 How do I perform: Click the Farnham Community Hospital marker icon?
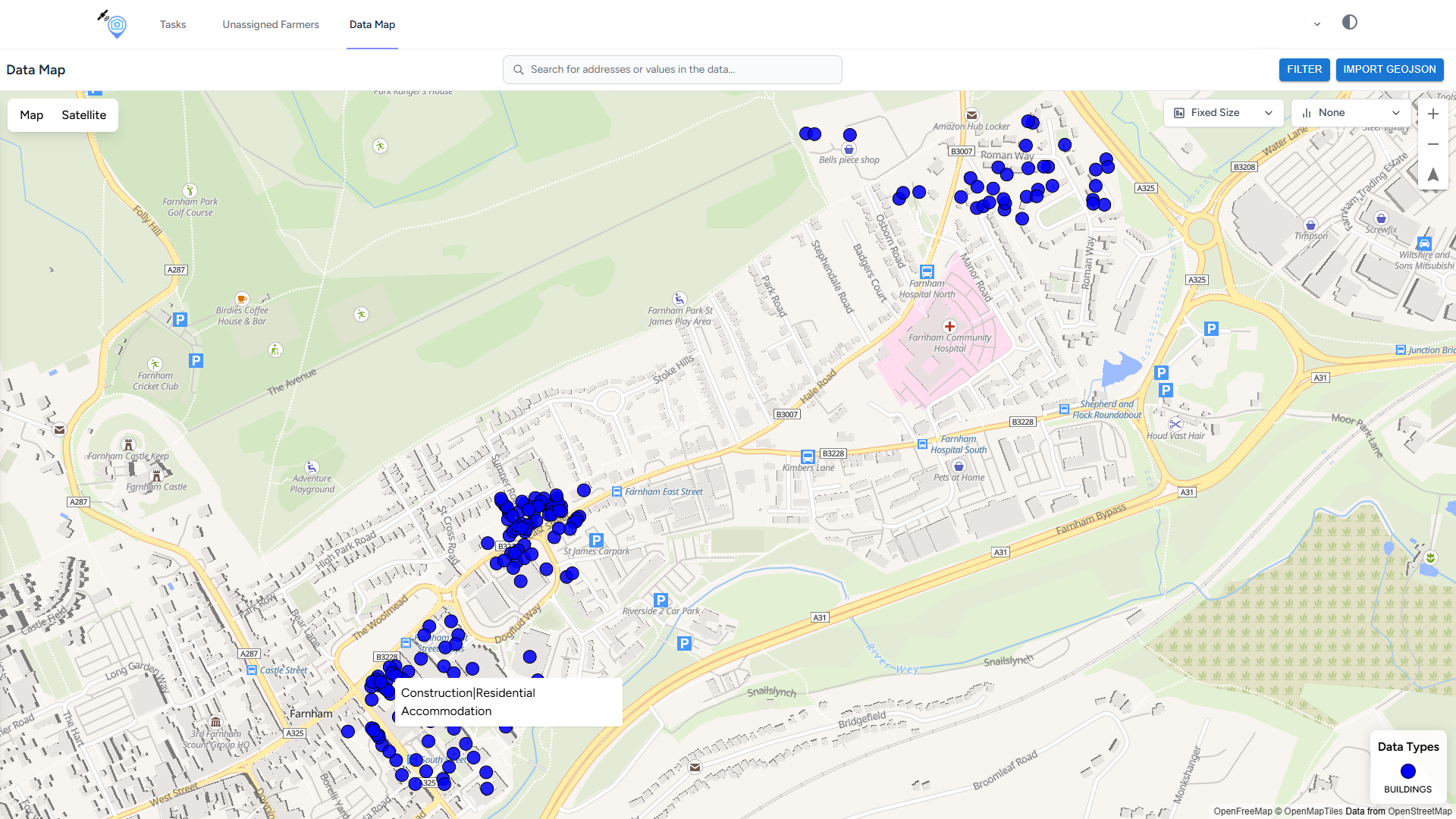(949, 327)
